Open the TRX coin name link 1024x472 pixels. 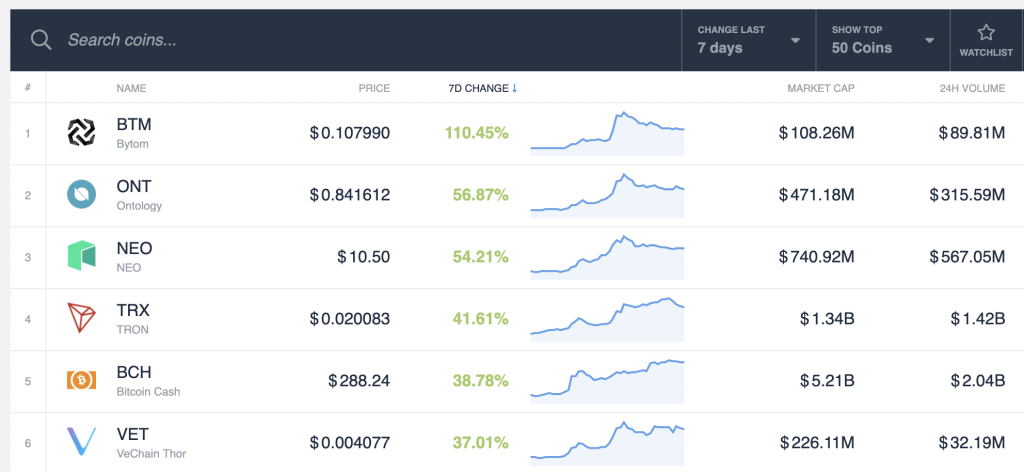click(133, 310)
